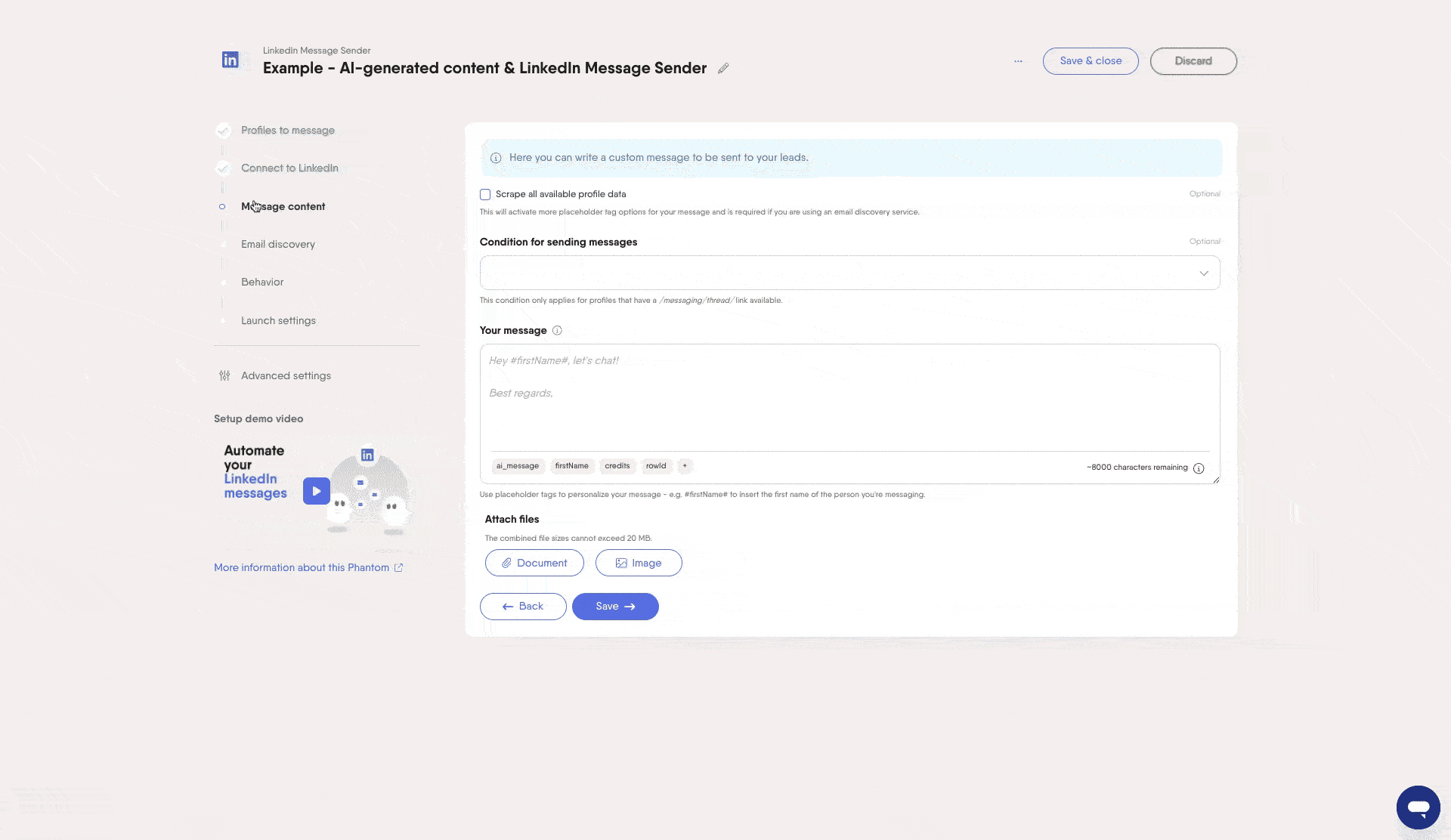Open the Launch settings step
This screenshot has height=840, width=1451.
click(x=278, y=320)
